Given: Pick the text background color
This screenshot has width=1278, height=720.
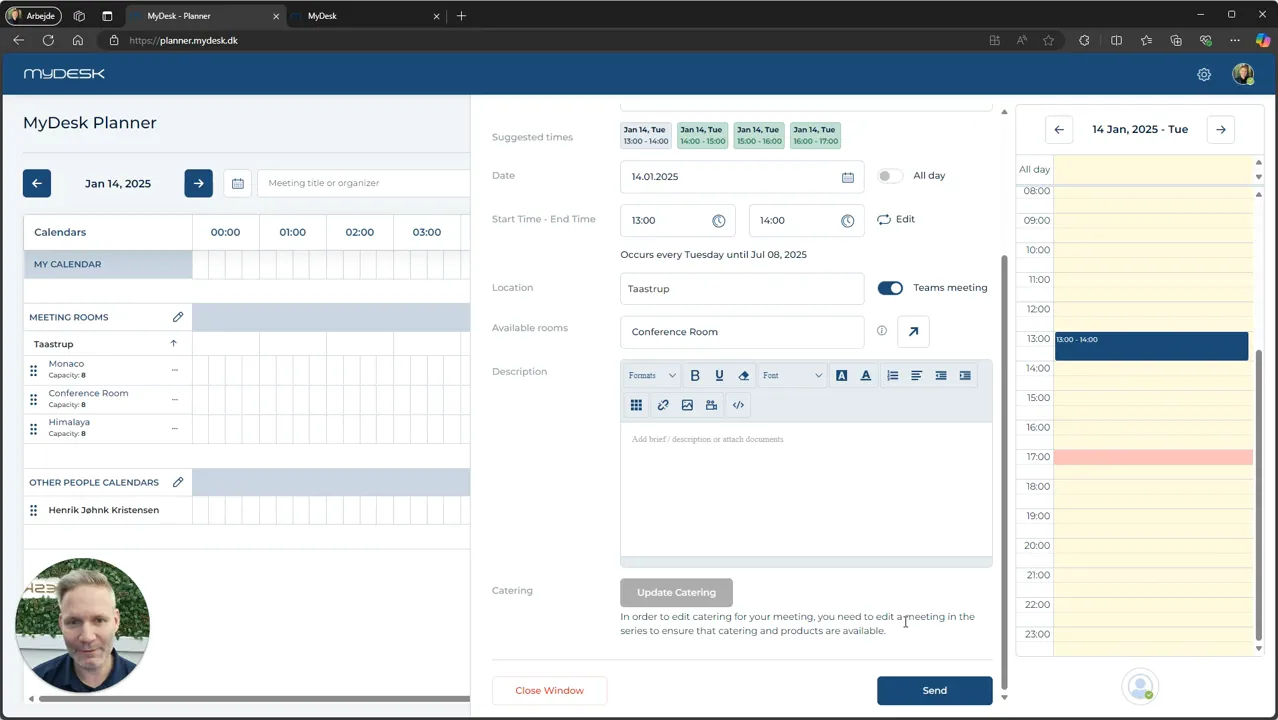Looking at the screenshot, I should 842,376.
